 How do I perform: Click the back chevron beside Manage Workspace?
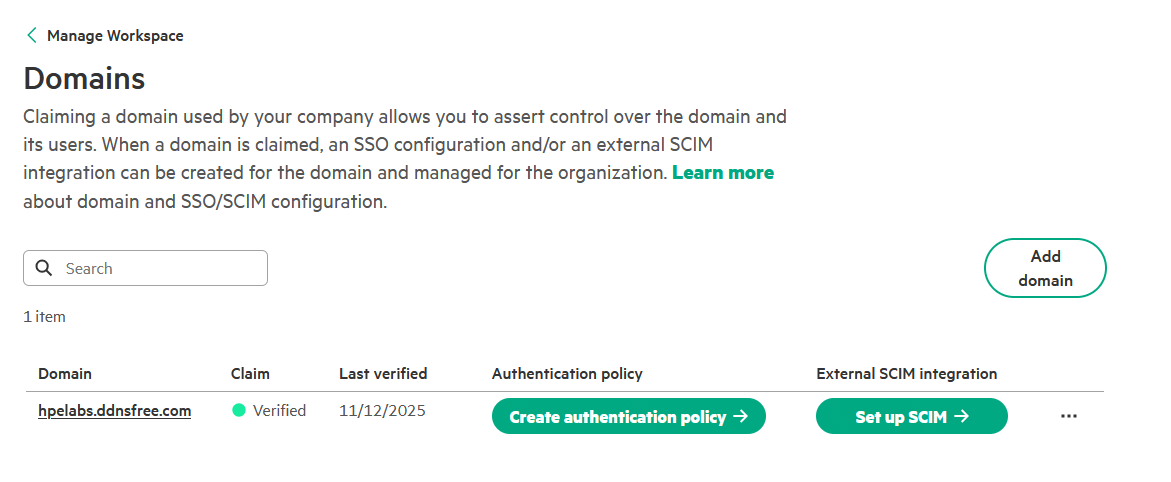tap(32, 36)
